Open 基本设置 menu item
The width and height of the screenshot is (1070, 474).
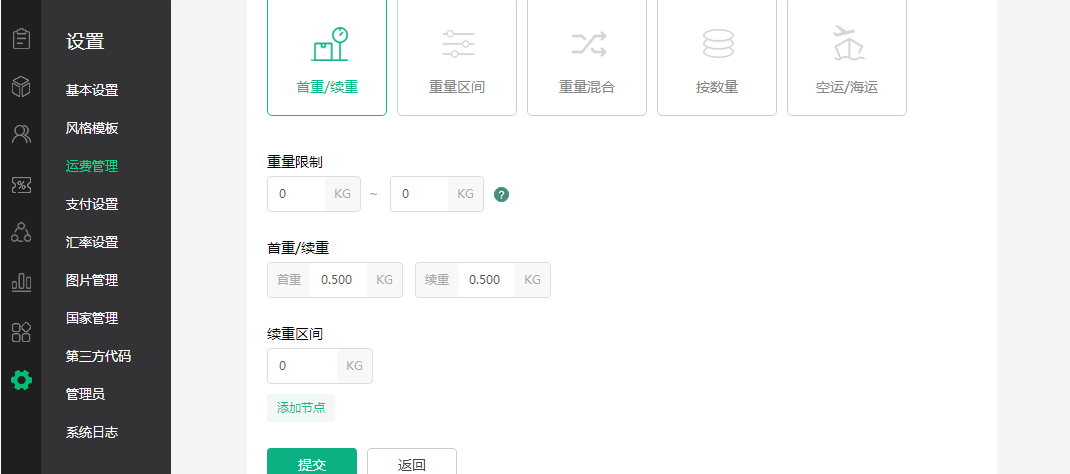click(x=92, y=90)
